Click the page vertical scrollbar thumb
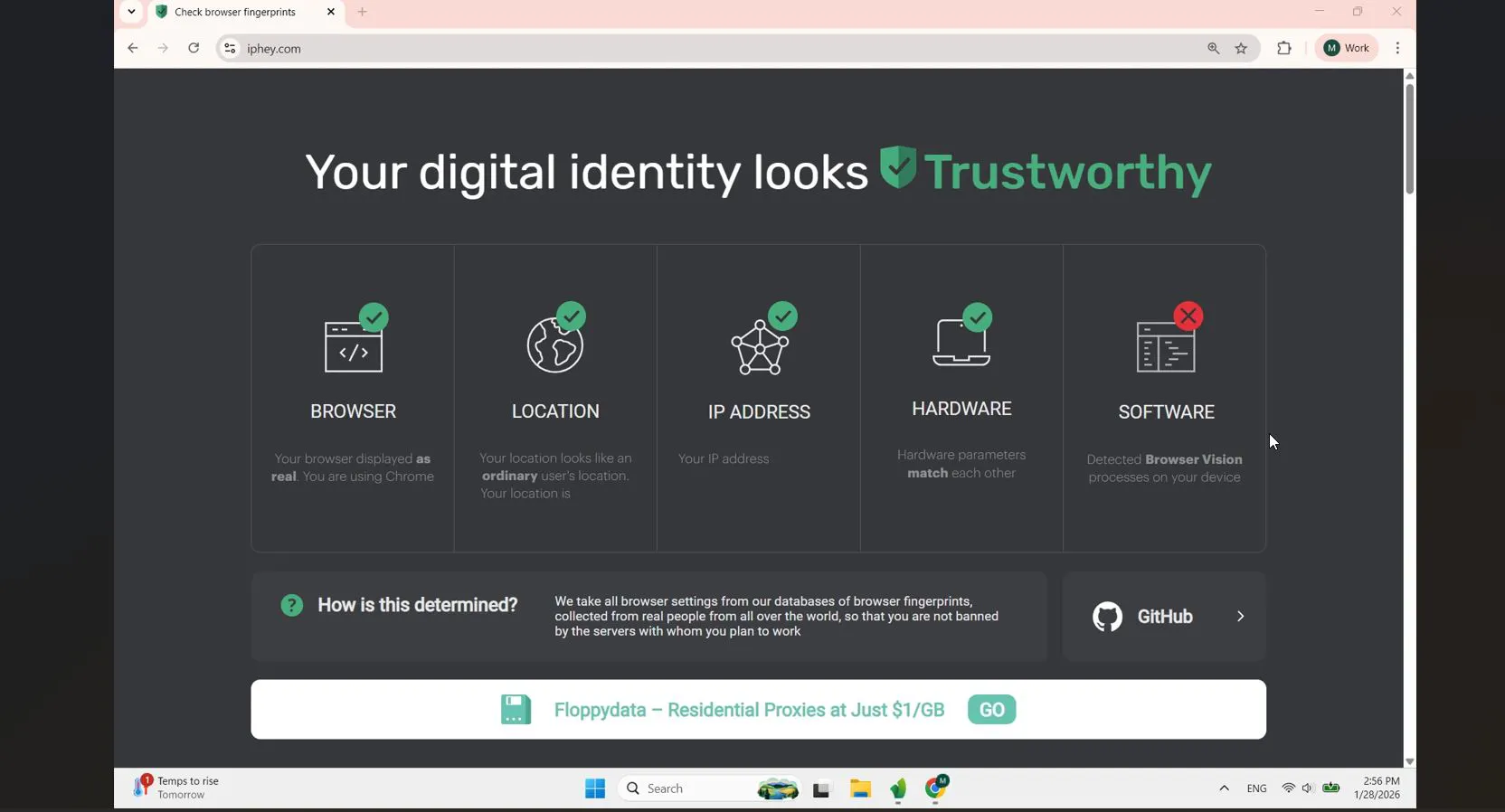The image size is (1505, 812). tap(1409, 138)
